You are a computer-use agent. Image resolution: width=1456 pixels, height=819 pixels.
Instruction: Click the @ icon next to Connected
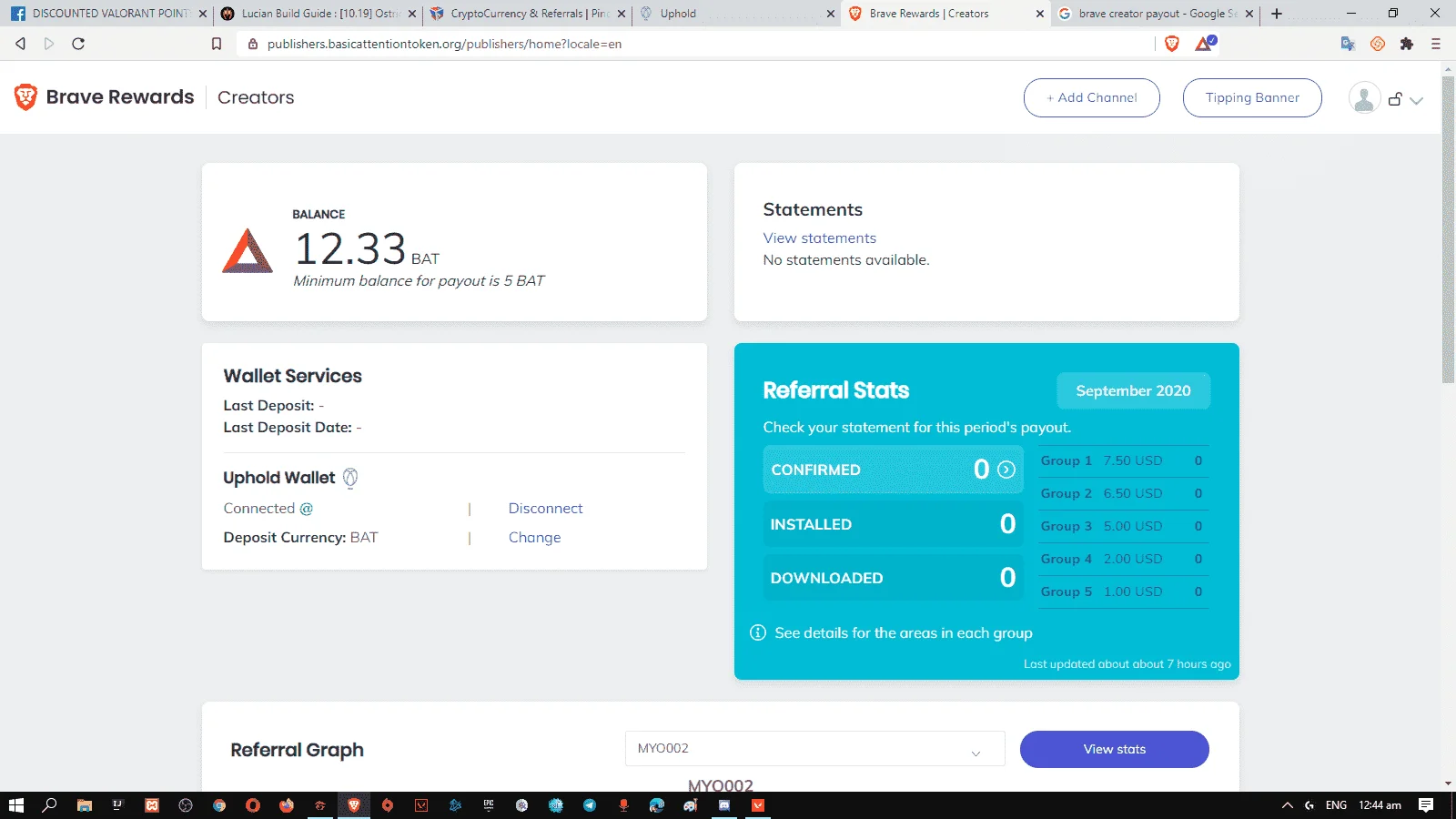[x=307, y=509]
